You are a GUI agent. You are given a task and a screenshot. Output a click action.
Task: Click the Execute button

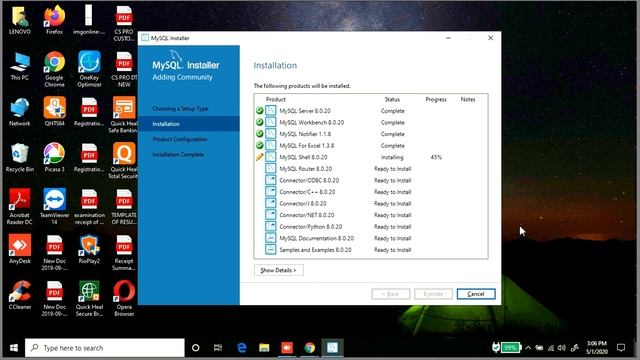click(x=433, y=294)
